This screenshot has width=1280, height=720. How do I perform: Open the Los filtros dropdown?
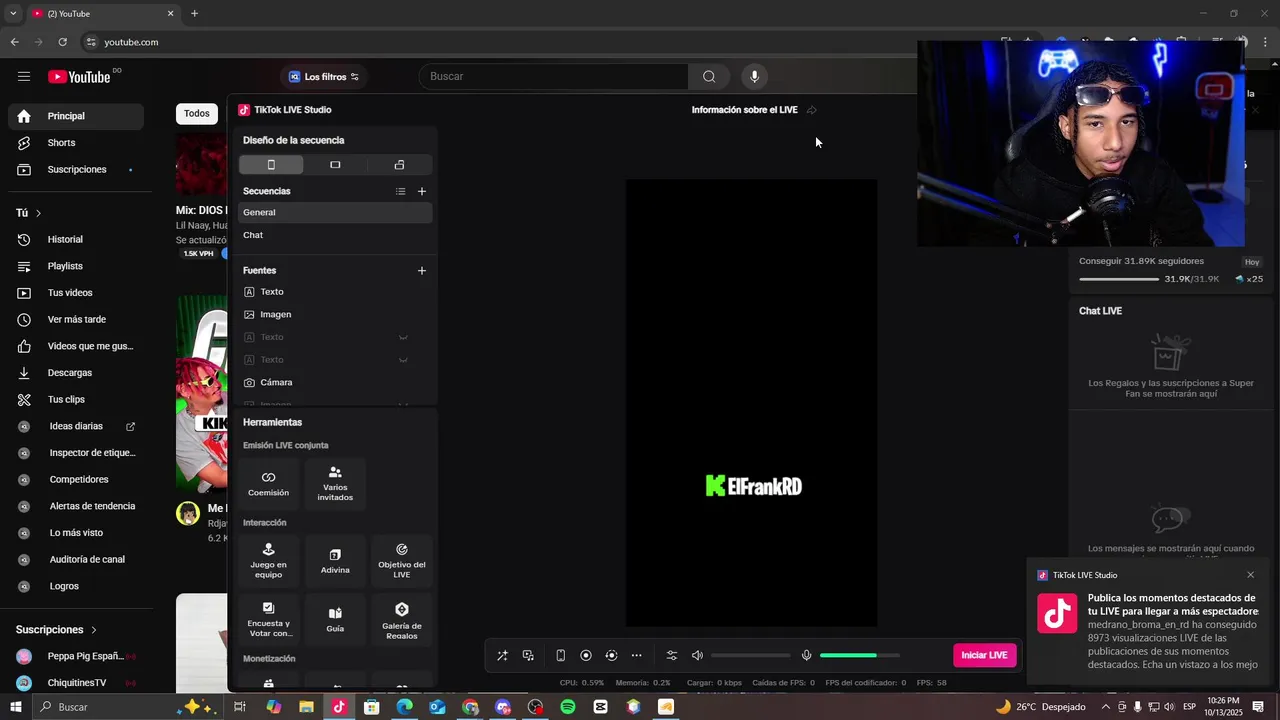coord(324,77)
